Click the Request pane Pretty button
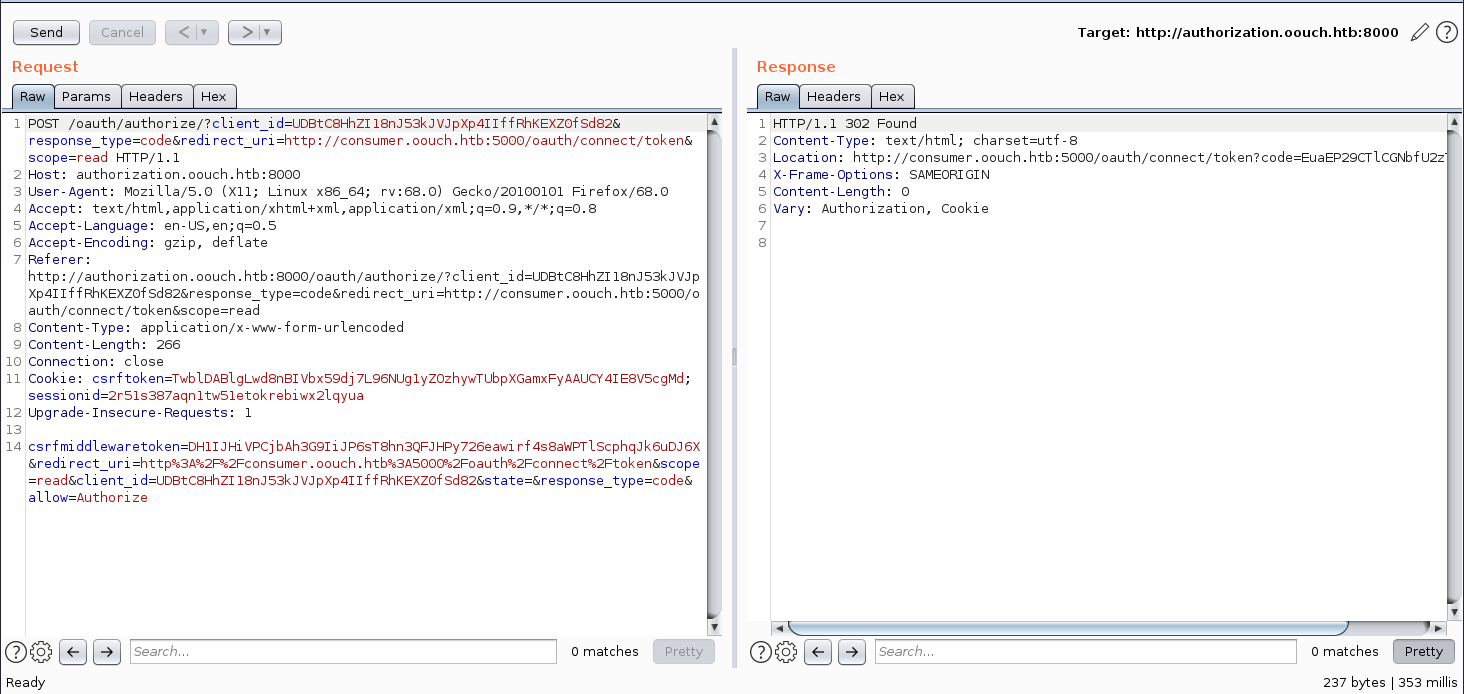The width and height of the screenshot is (1464, 694). [684, 652]
